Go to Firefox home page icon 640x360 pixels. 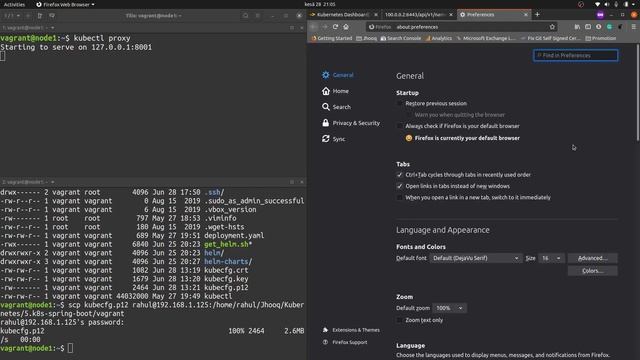[x=346, y=27]
